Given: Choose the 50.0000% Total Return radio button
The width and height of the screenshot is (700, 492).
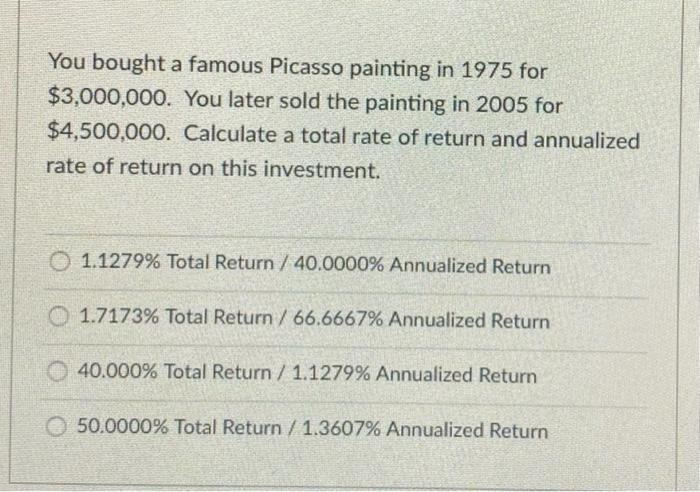Looking at the screenshot, I should point(56,426).
